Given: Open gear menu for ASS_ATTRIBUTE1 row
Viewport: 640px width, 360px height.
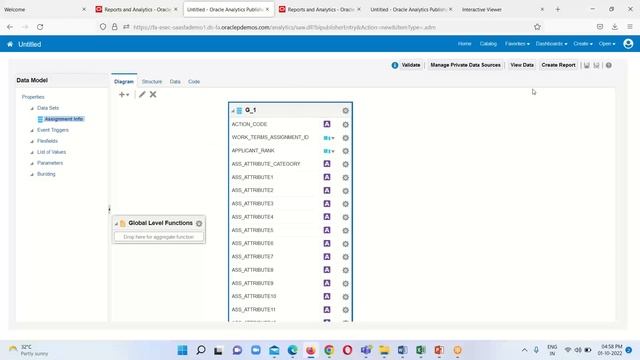Looking at the screenshot, I should pos(345,178).
